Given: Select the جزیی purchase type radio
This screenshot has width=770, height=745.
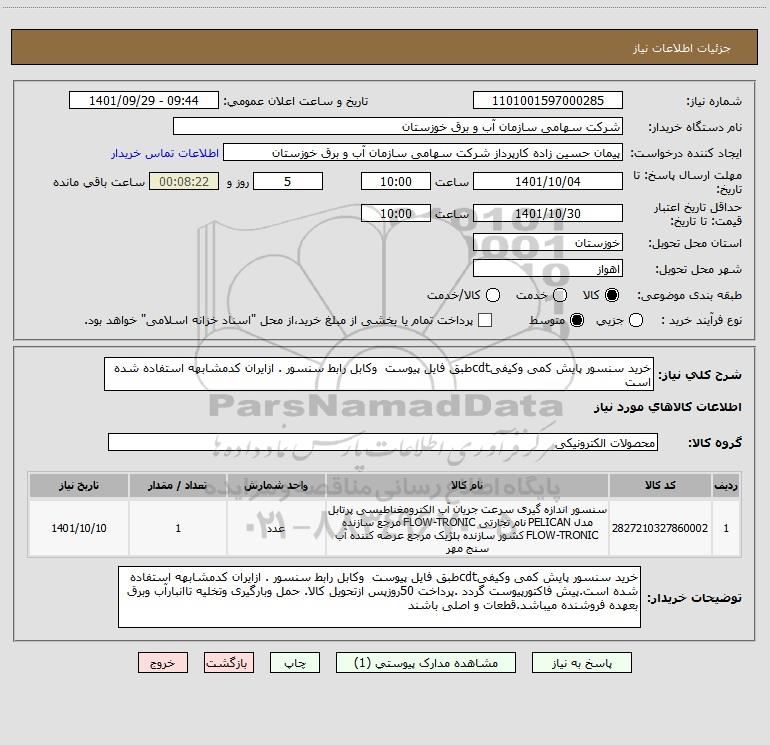Looking at the screenshot, I should [x=635, y=320].
